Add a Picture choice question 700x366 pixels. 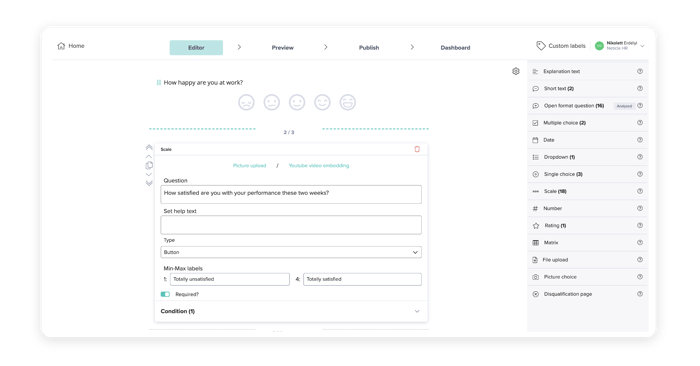(588, 277)
